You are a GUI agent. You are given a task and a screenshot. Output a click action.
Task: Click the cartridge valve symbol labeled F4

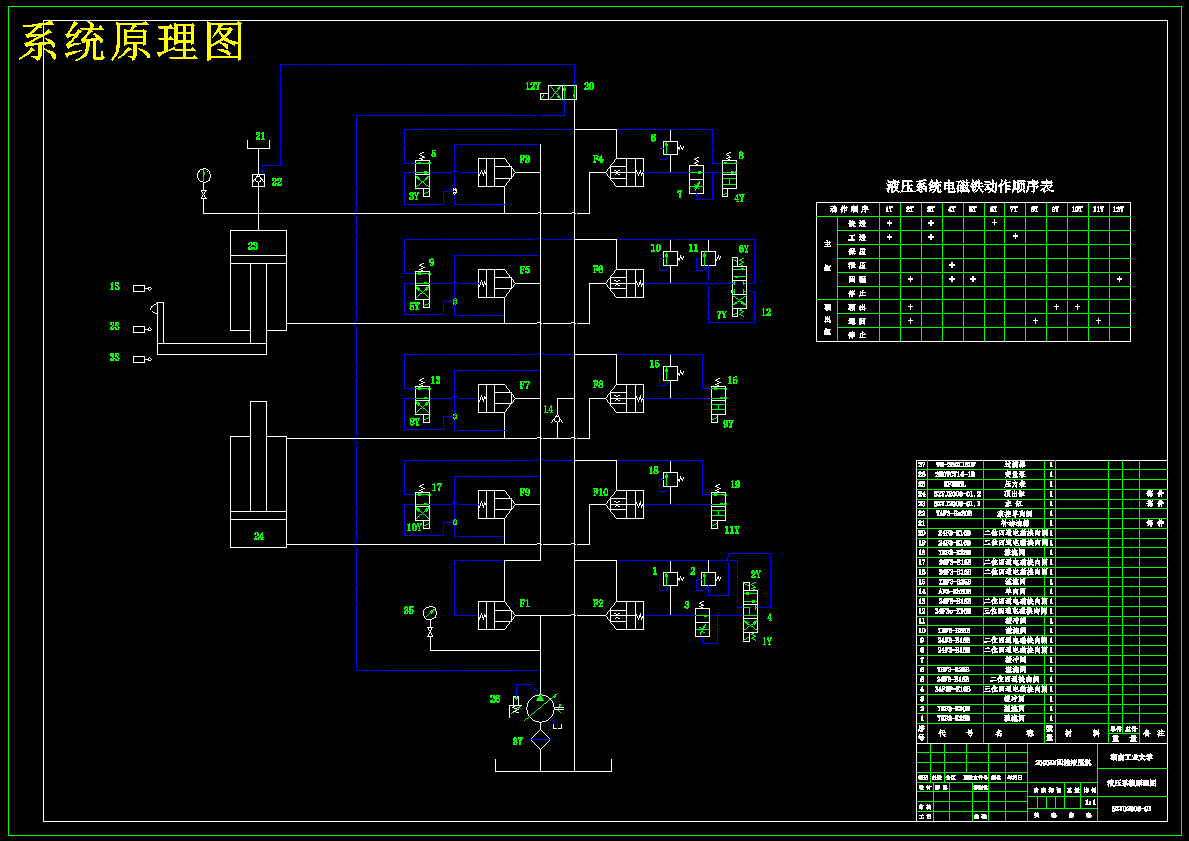click(626, 172)
